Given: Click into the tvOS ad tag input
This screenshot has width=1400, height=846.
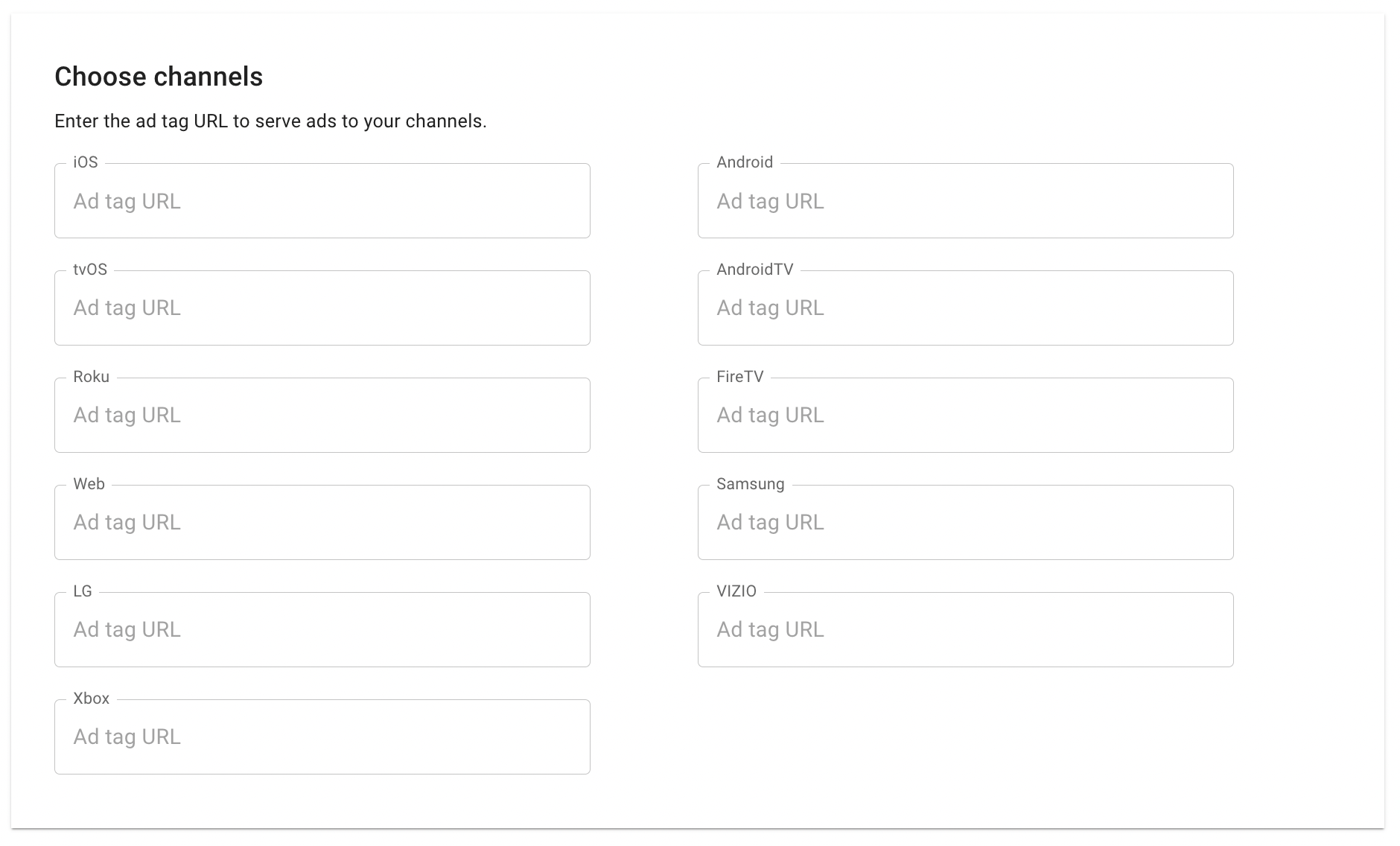Looking at the screenshot, I should pyautogui.click(x=322, y=308).
